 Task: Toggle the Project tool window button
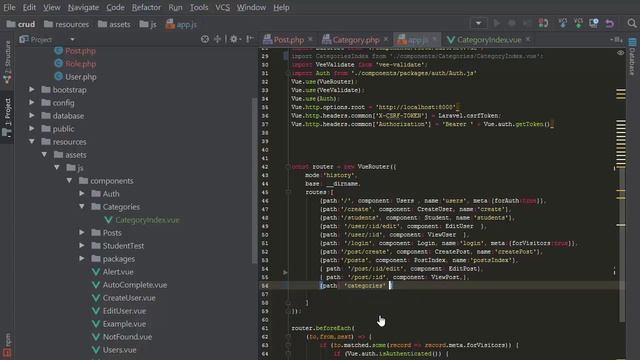click(7, 118)
